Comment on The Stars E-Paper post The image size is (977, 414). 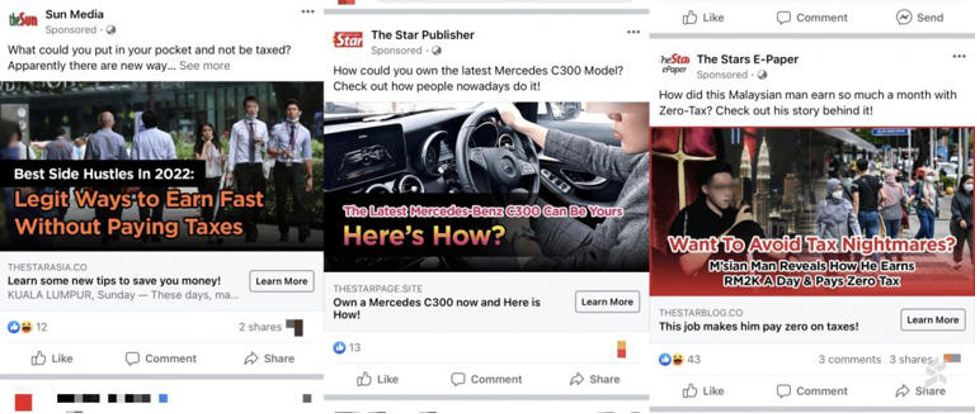tap(812, 391)
